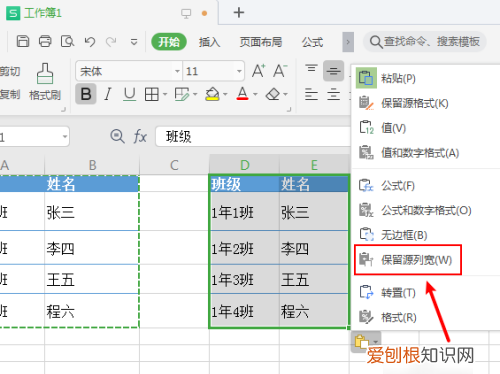Apply the red font color A
500x374 pixels.
[242, 94]
